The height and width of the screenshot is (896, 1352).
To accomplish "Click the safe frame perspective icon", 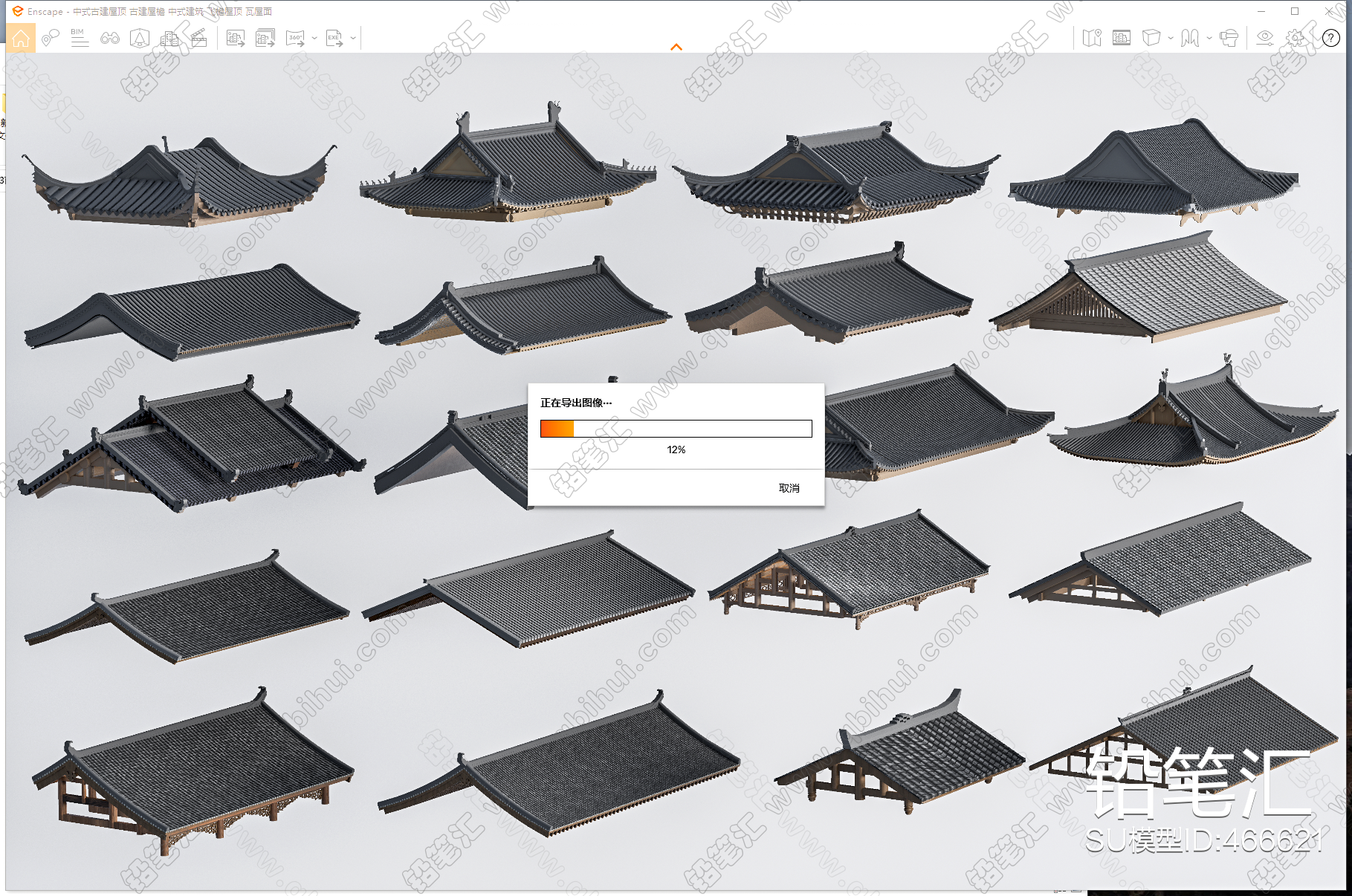I will (140, 38).
